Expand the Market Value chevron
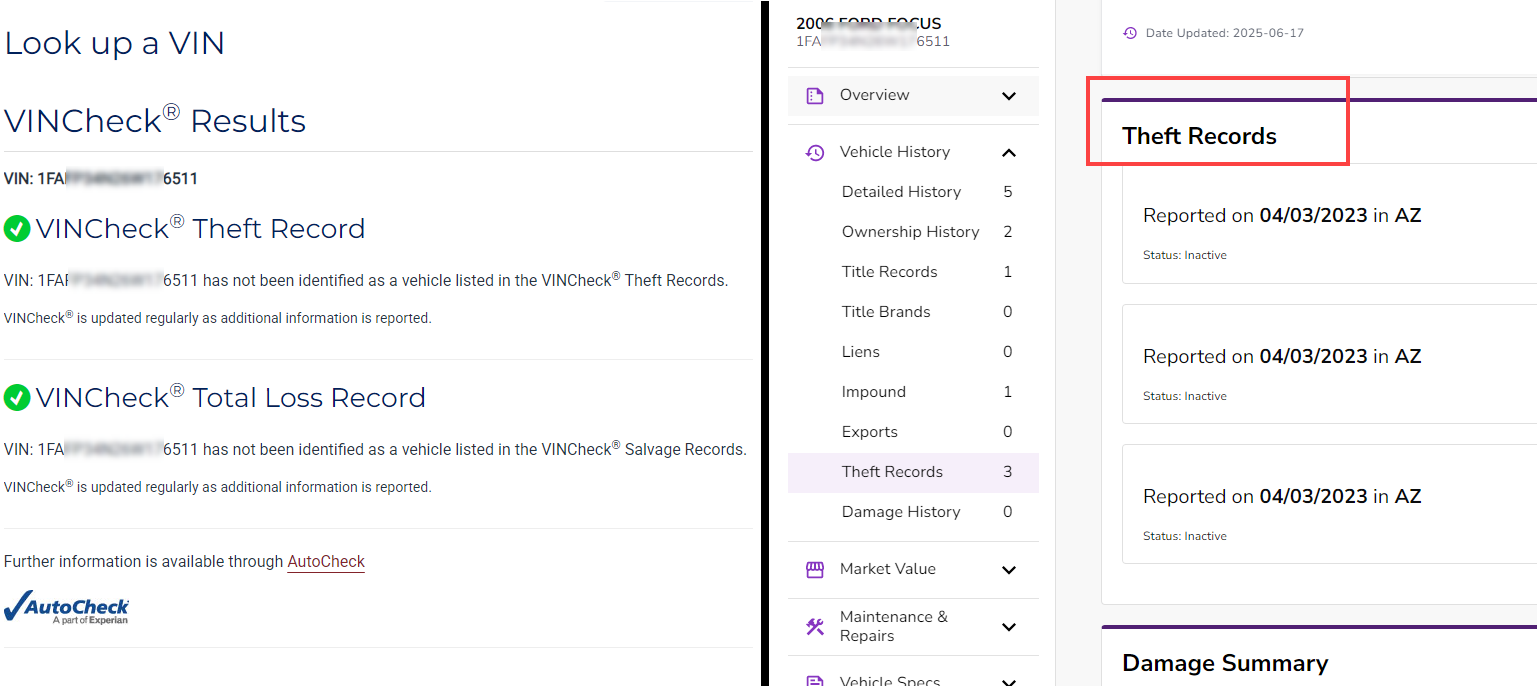Viewport: 1537px width, 686px height. 1009,570
